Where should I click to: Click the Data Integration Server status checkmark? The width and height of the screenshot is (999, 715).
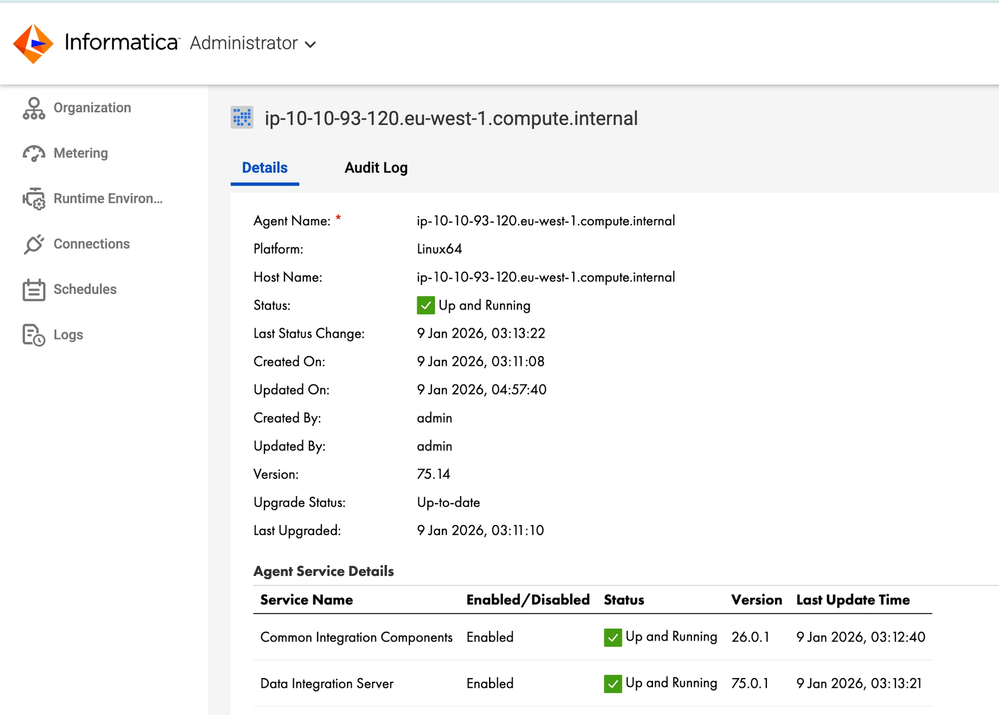(x=612, y=684)
